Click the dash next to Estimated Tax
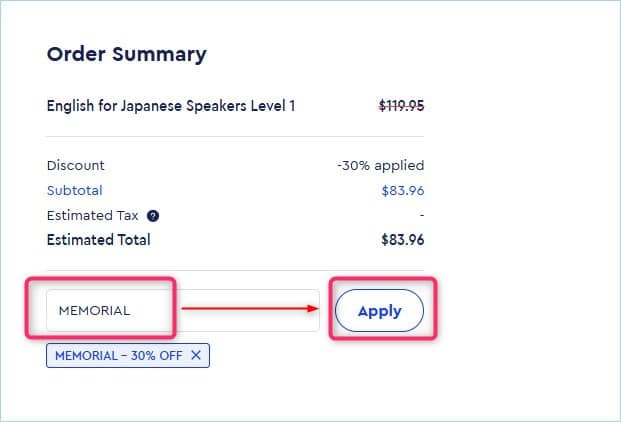The height and width of the screenshot is (422, 621). pyautogui.click(x=422, y=215)
